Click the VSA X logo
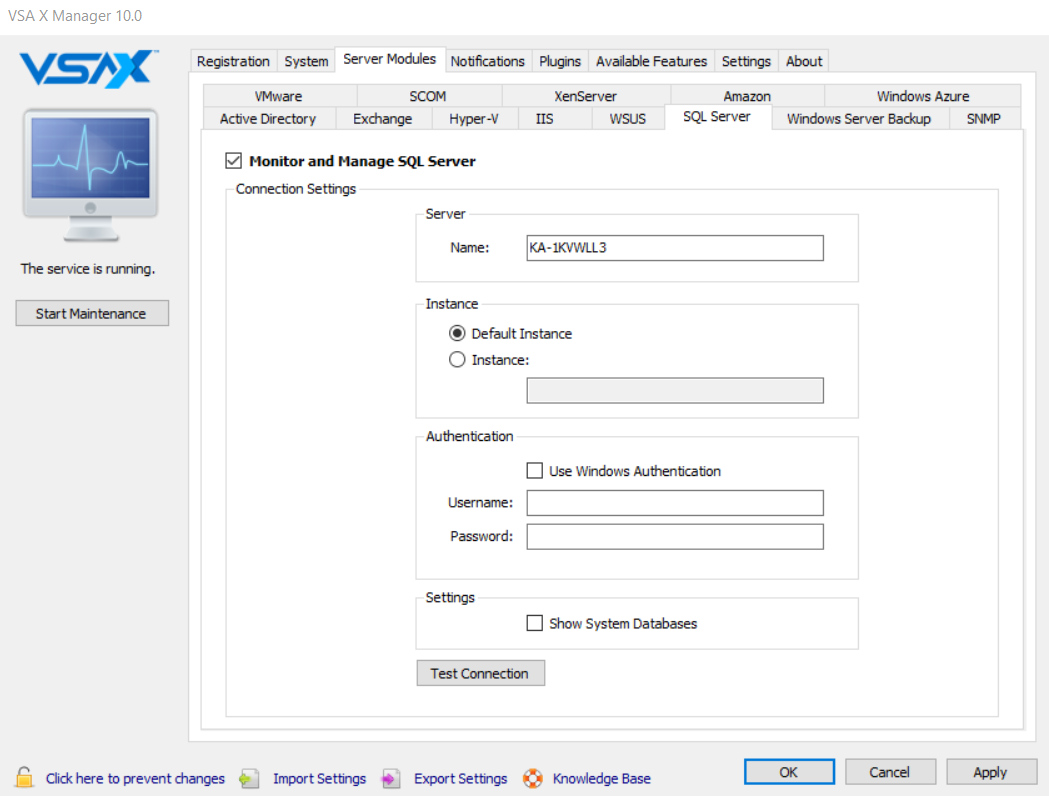Image resolution: width=1049 pixels, height=796 pixels. (88, 68)
